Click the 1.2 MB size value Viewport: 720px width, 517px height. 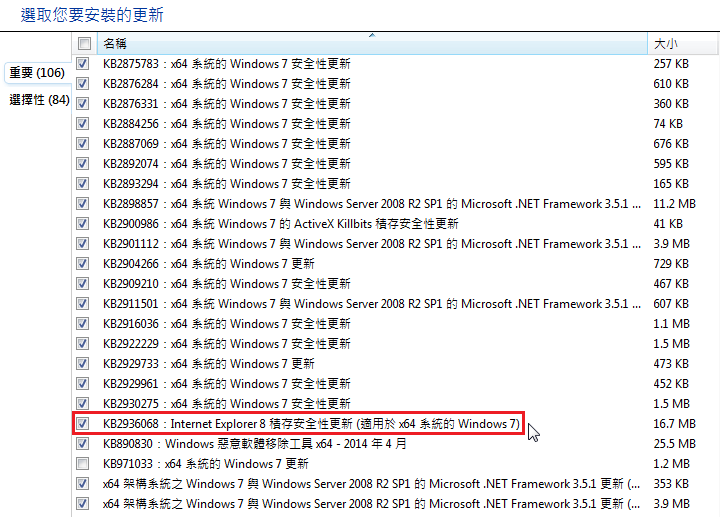pyautogui.click(x=671, y=464)
